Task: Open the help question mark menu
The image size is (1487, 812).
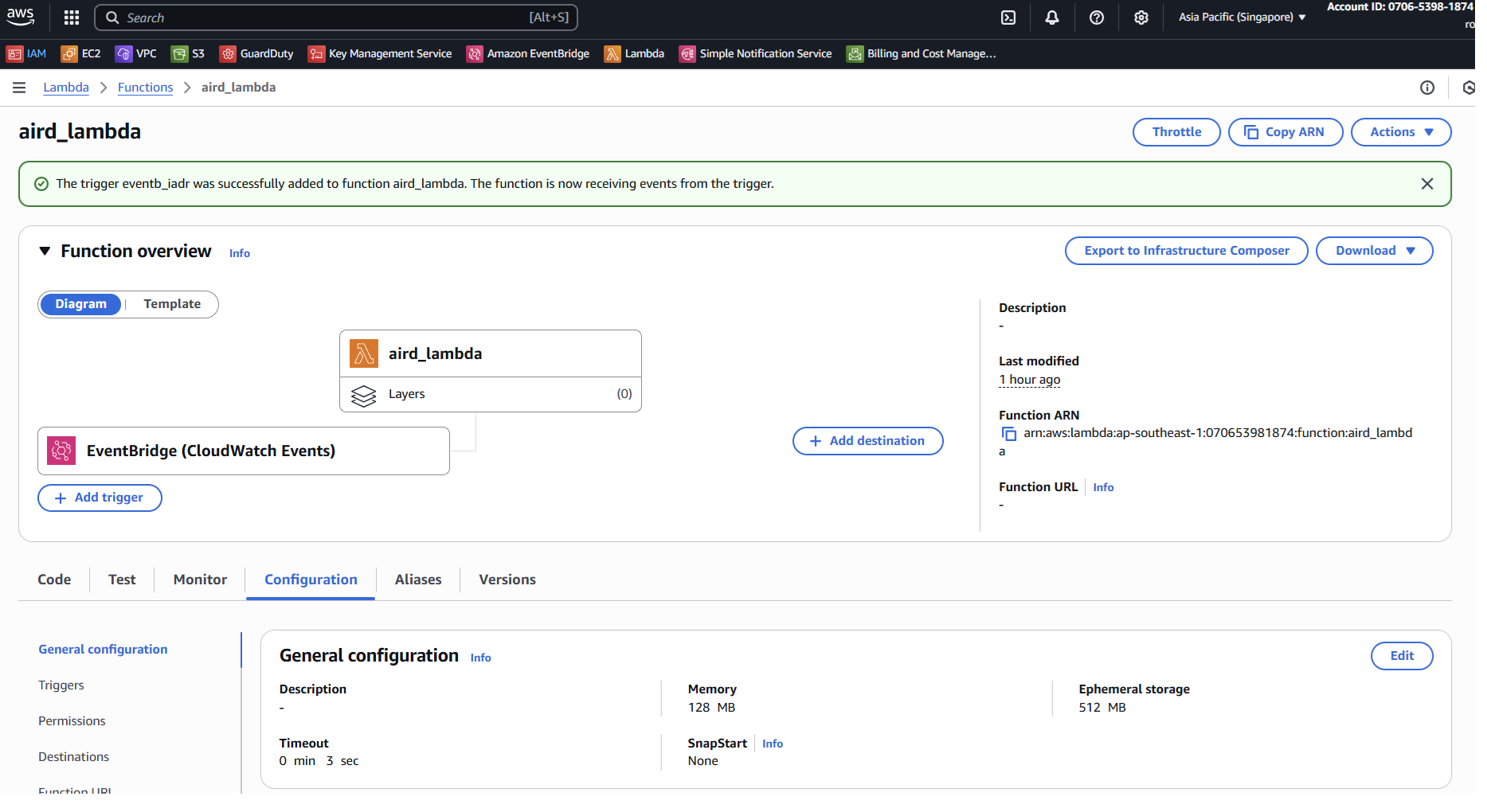Action: coord(1097,18)
